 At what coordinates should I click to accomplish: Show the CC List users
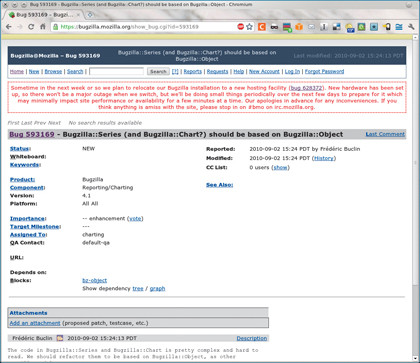[x=280, y=167]
